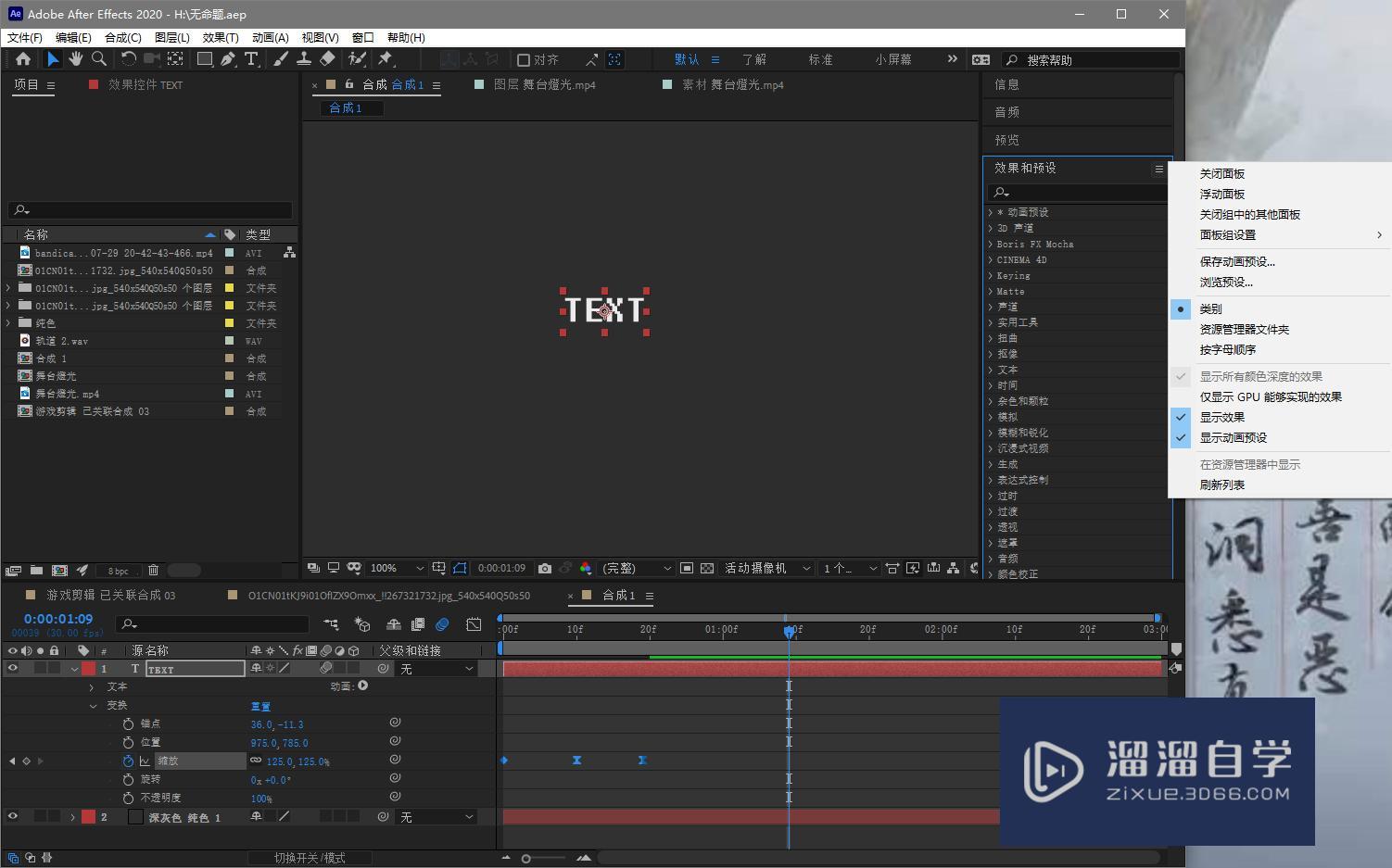Click the 重置 transform reset link
This screenshot has height=868, width=1392.
(x=260, y=706)
